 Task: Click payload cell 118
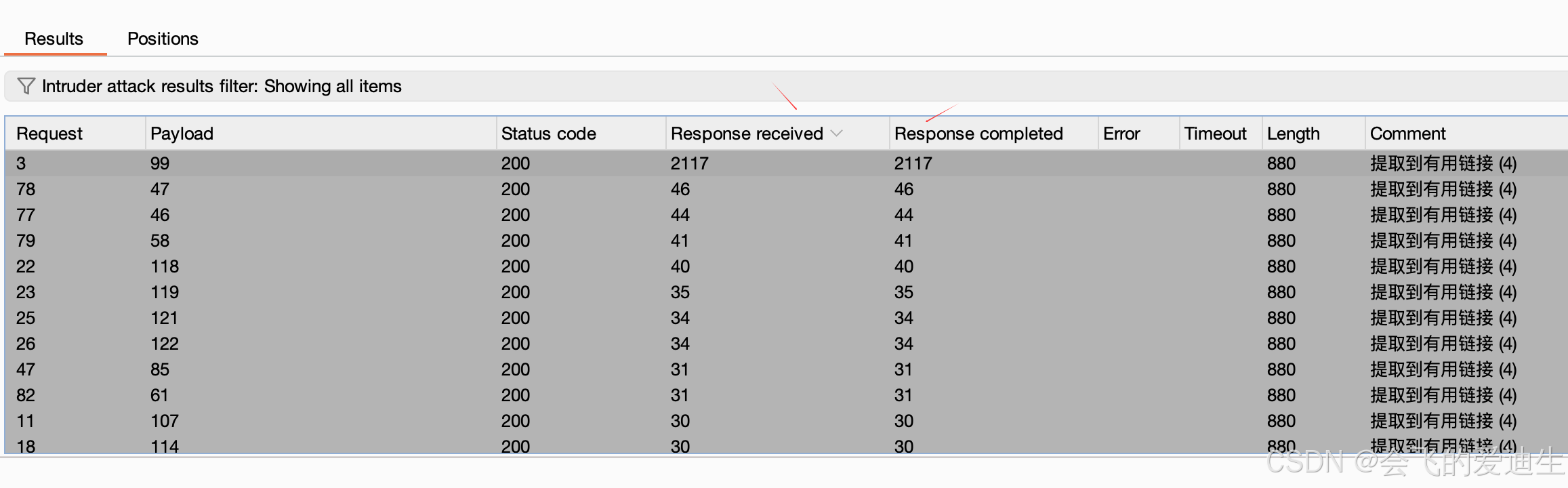pos(165,266)
